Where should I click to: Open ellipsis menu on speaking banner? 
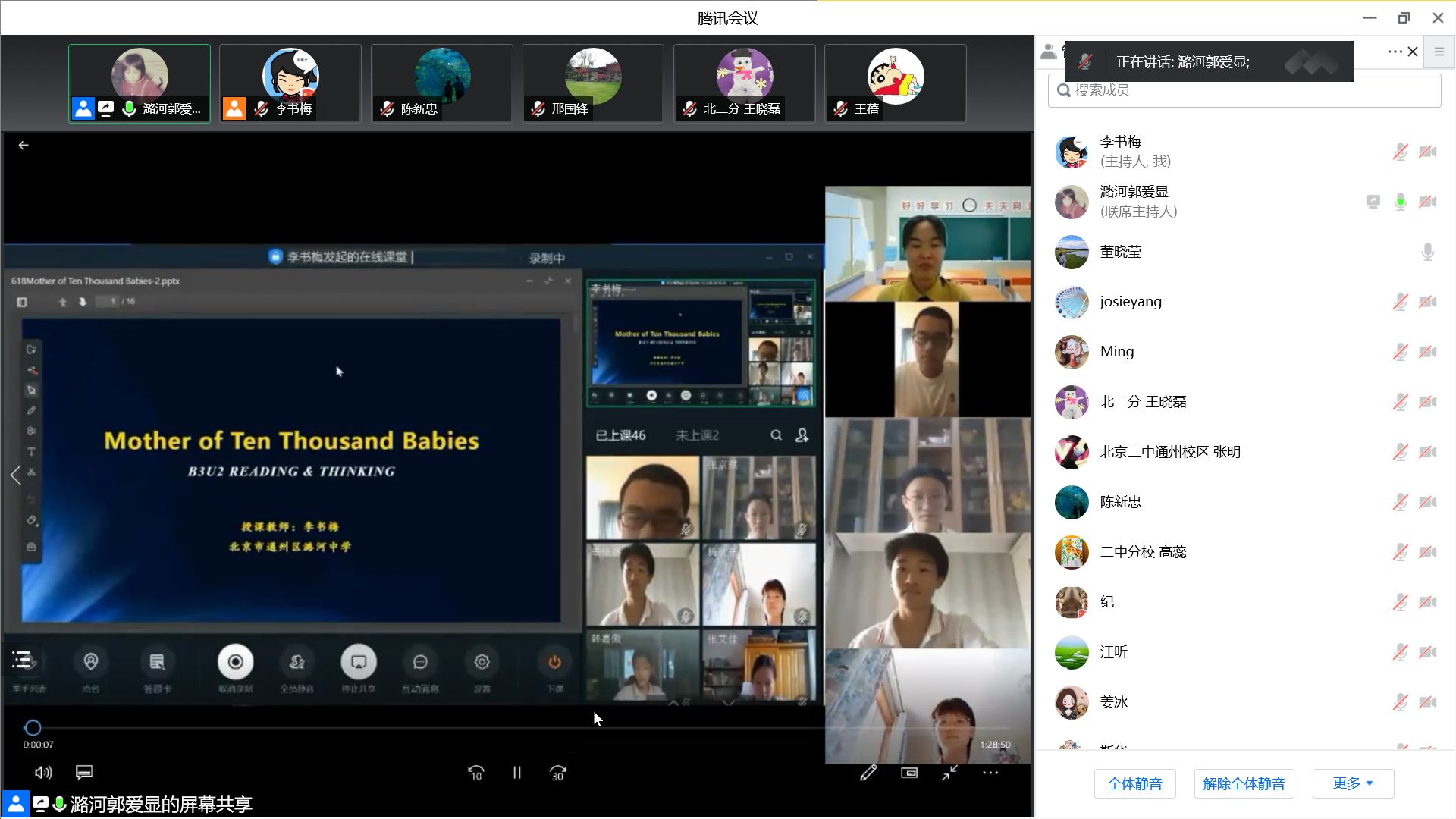(x=1394, y=52)
